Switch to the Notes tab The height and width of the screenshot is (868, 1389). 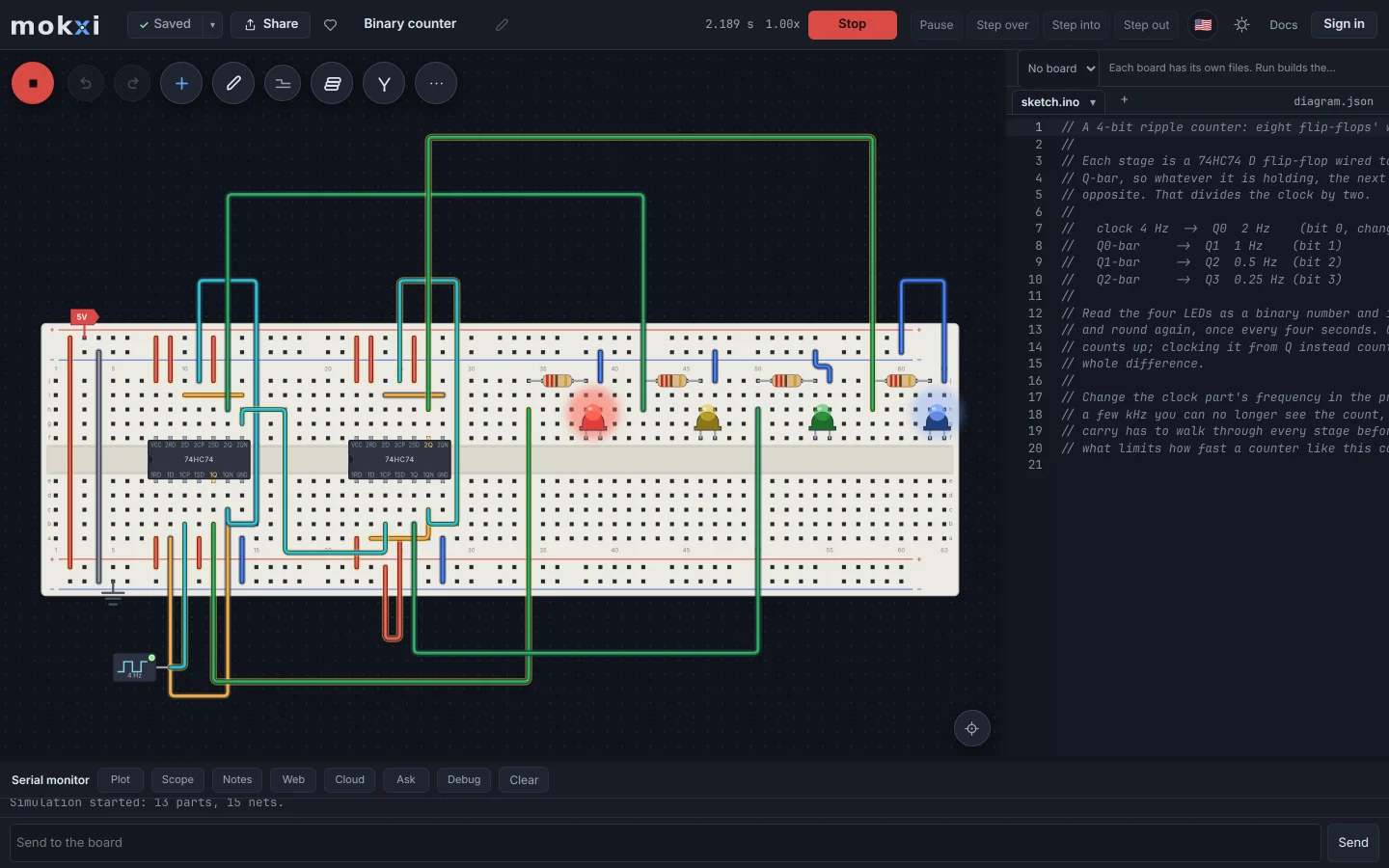click(x=237, y=780)
